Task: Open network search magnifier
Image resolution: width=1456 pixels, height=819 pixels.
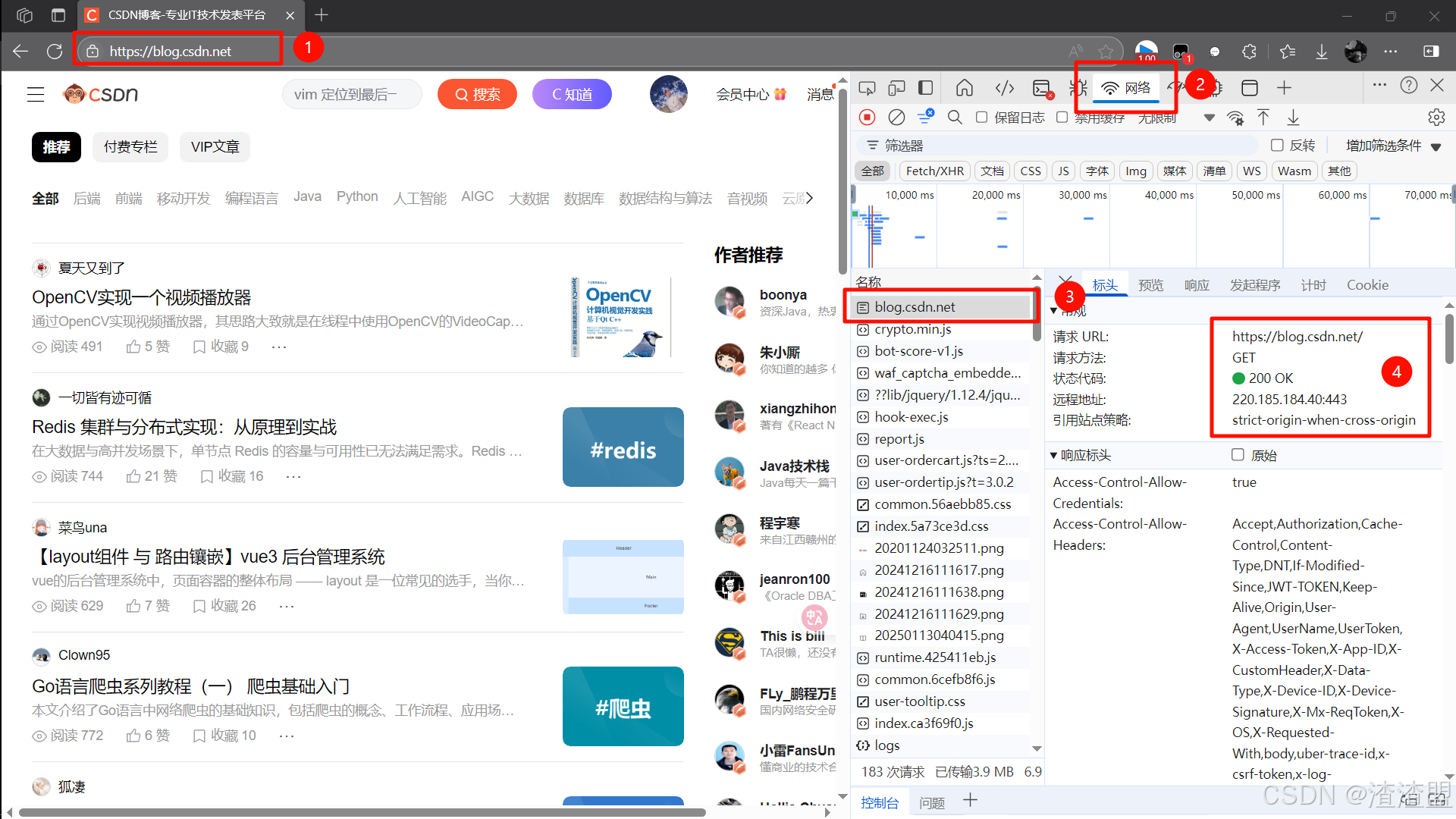Action: (x=955, y=118)
